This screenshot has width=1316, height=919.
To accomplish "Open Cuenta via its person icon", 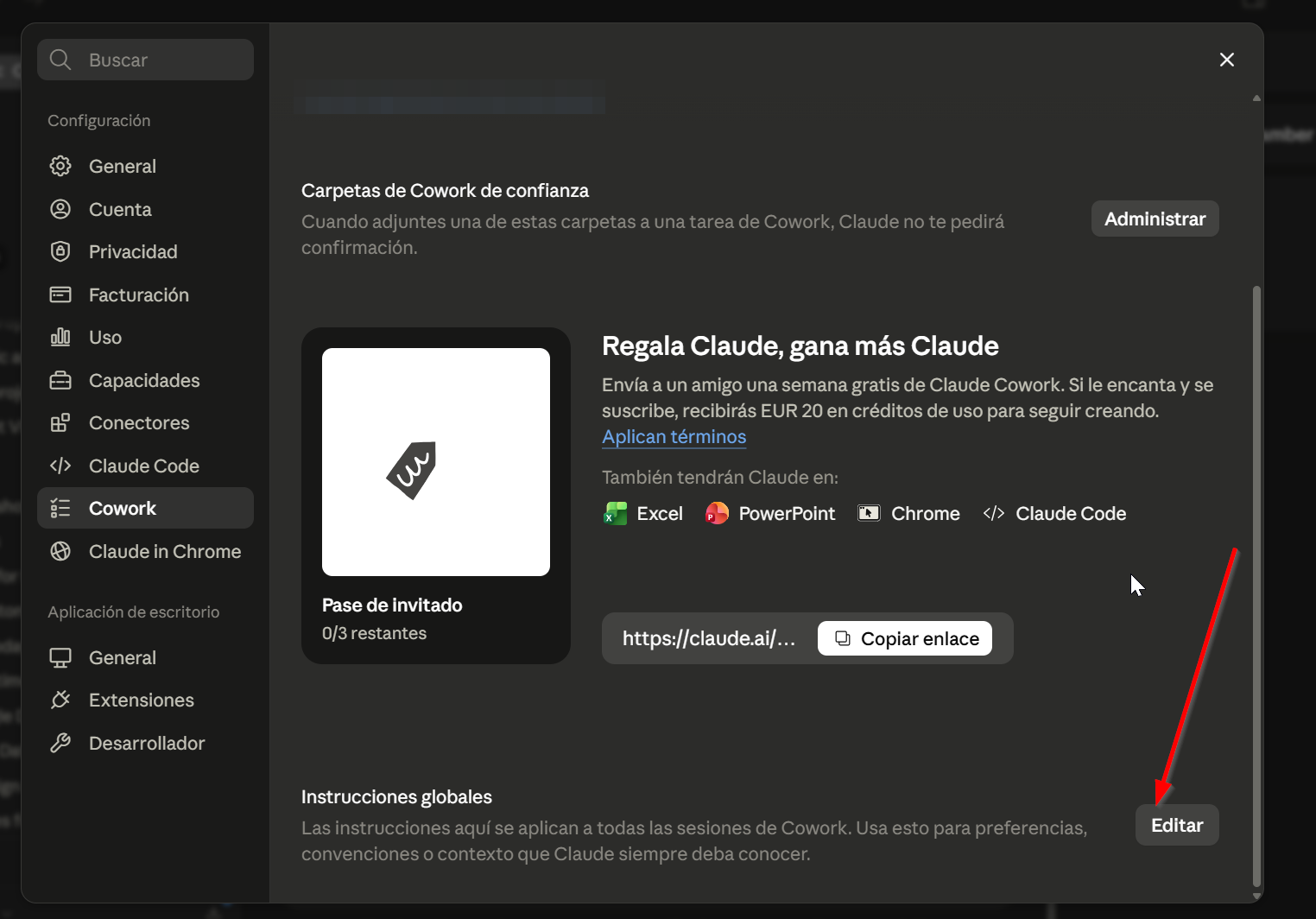I will pyautogui.click(x=60, y=209).
